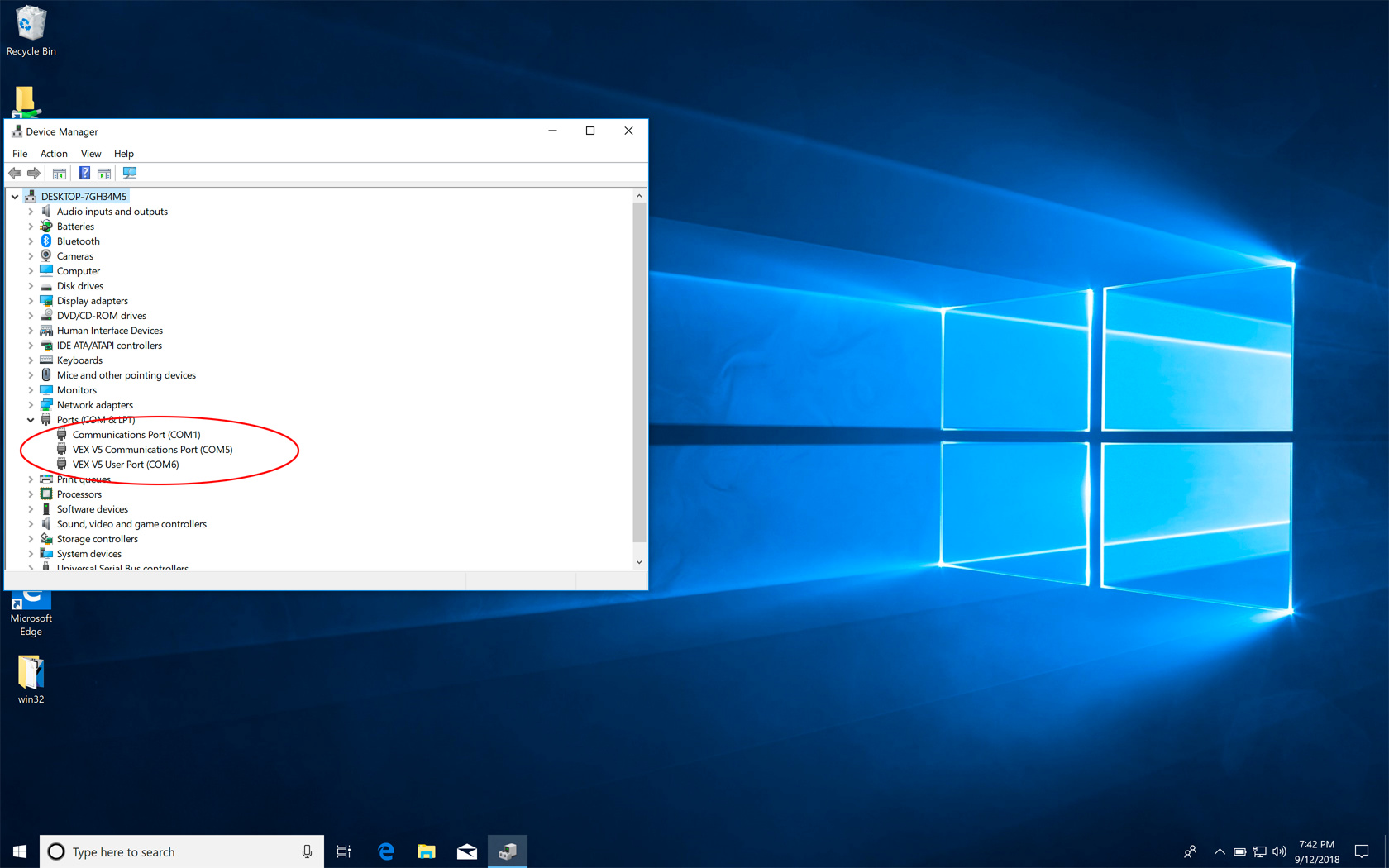
Task: Select the Computer category row
Action: [79, 271]
